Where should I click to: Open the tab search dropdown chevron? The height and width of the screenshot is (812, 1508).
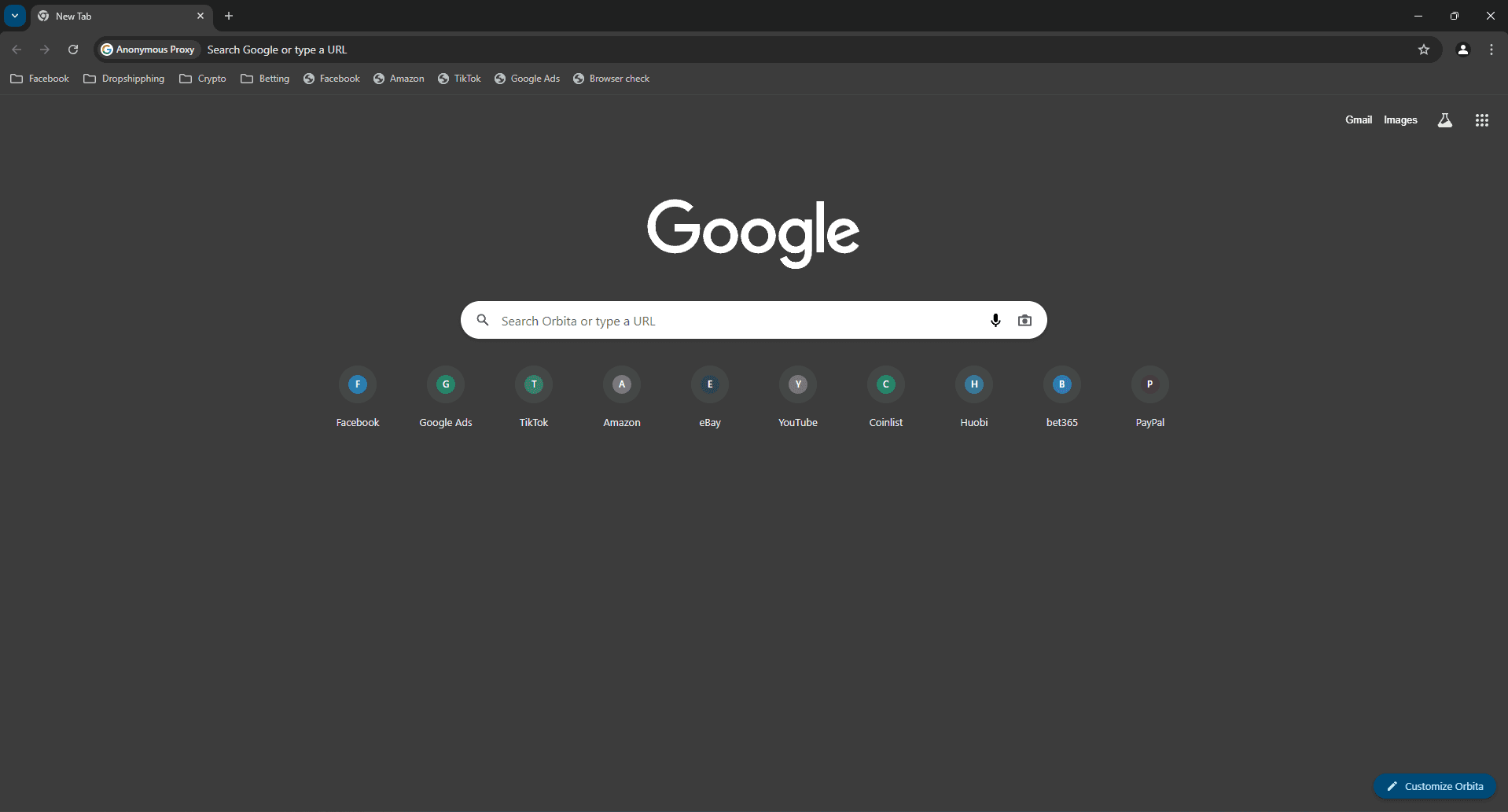pos(14,15)
